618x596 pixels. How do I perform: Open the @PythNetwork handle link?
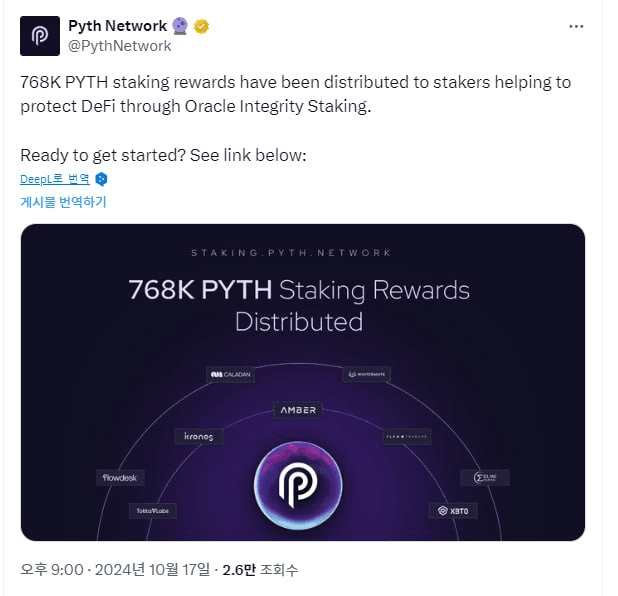point(119,46)
